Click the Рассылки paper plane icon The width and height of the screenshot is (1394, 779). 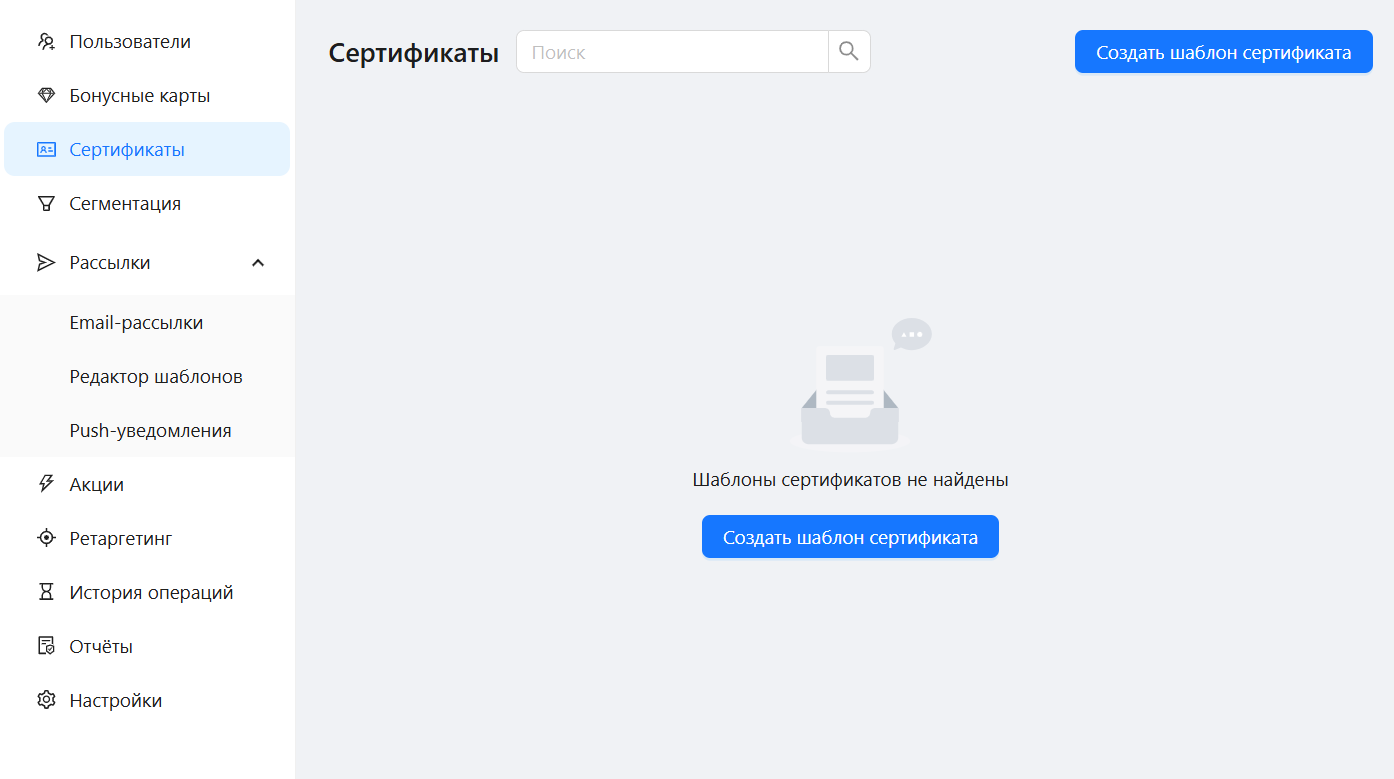pyautogui.click(x=46, y=263)
